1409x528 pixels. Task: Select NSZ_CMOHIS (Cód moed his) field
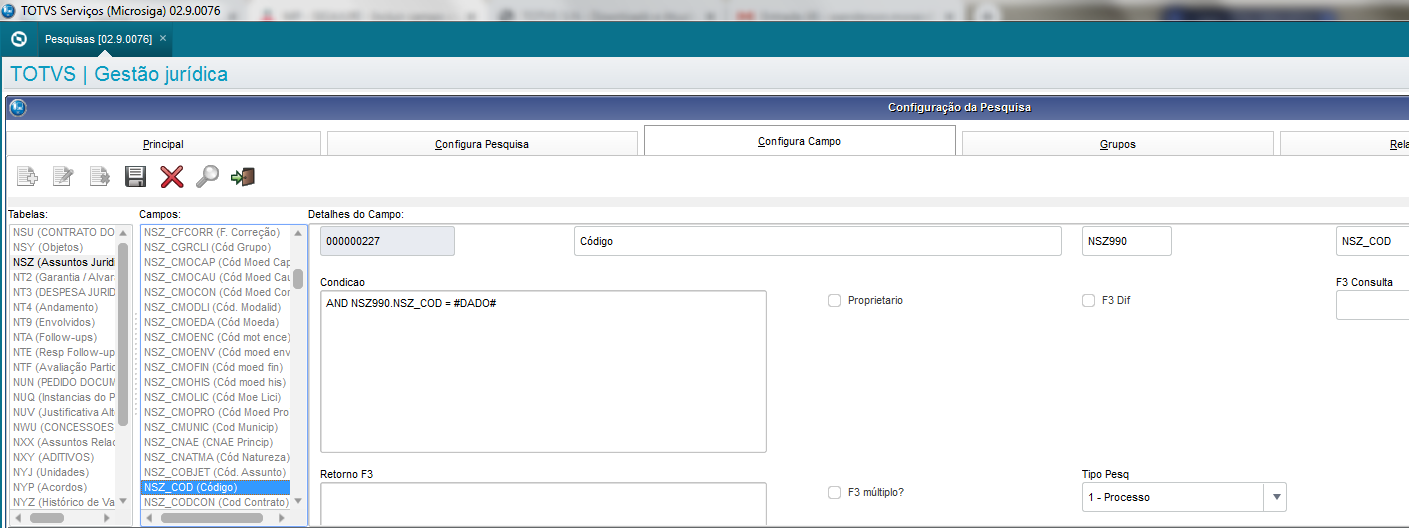216,382
